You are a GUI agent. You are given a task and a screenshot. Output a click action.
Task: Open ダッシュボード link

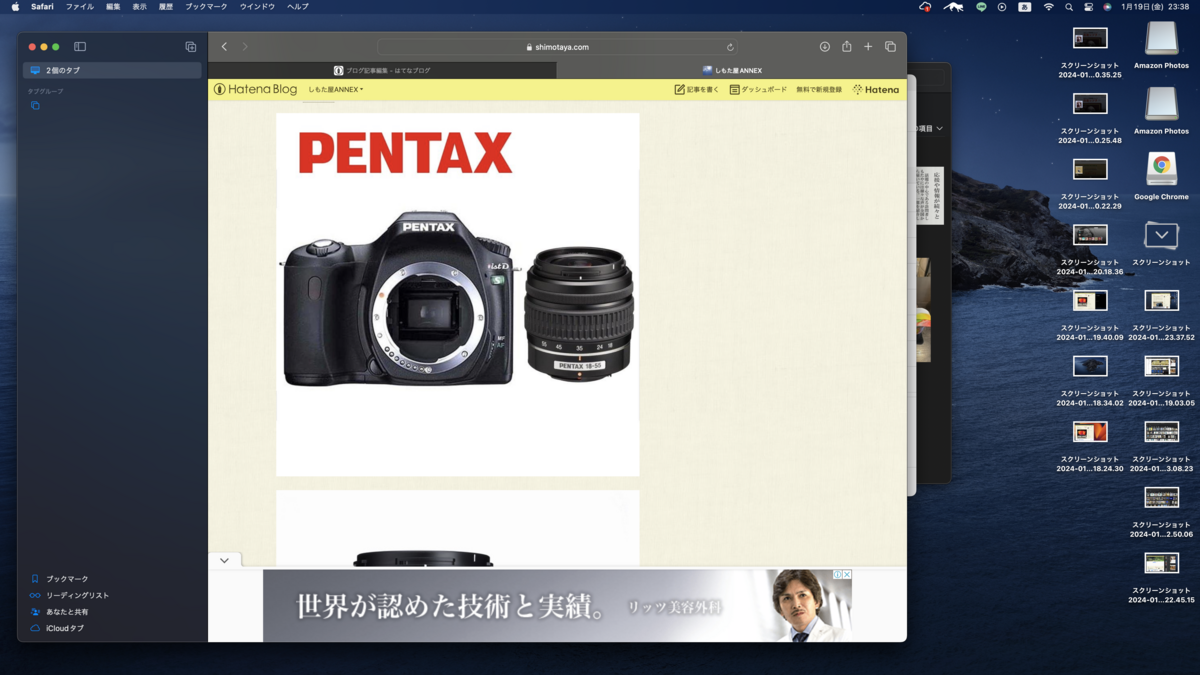[x=758, y=90]
